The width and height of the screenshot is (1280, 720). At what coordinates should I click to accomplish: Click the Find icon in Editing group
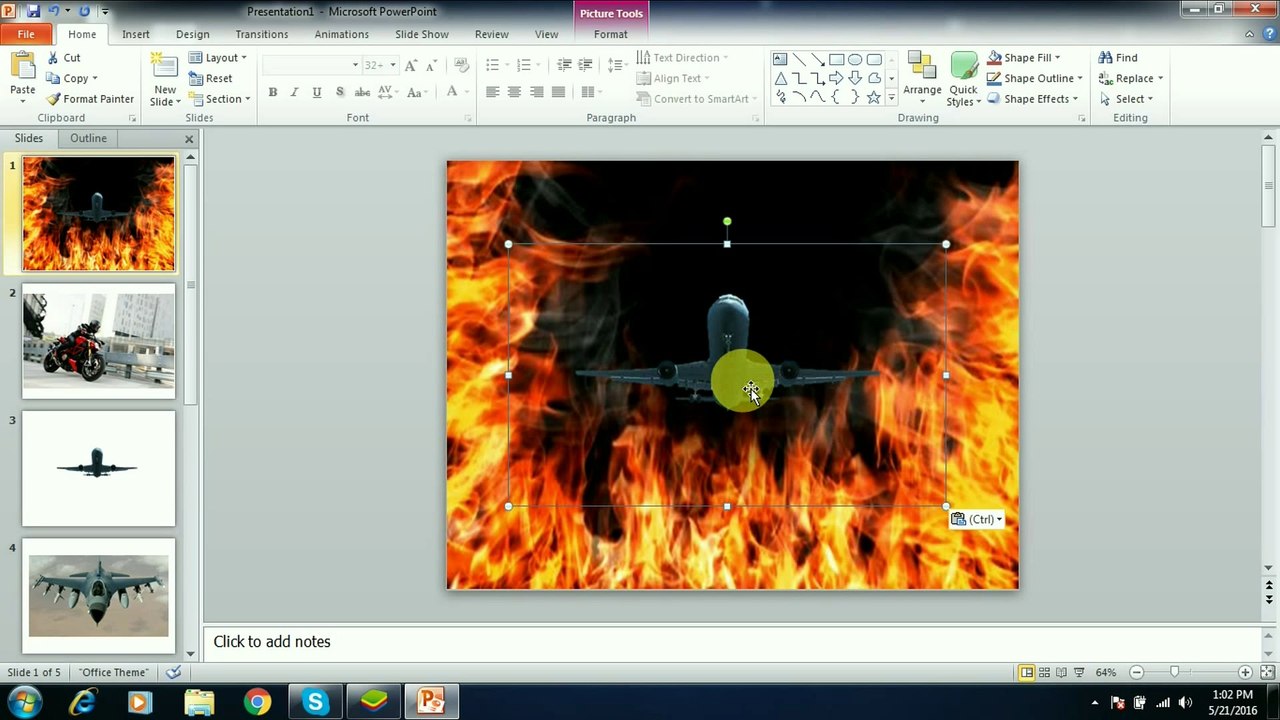coord(1106,58)
